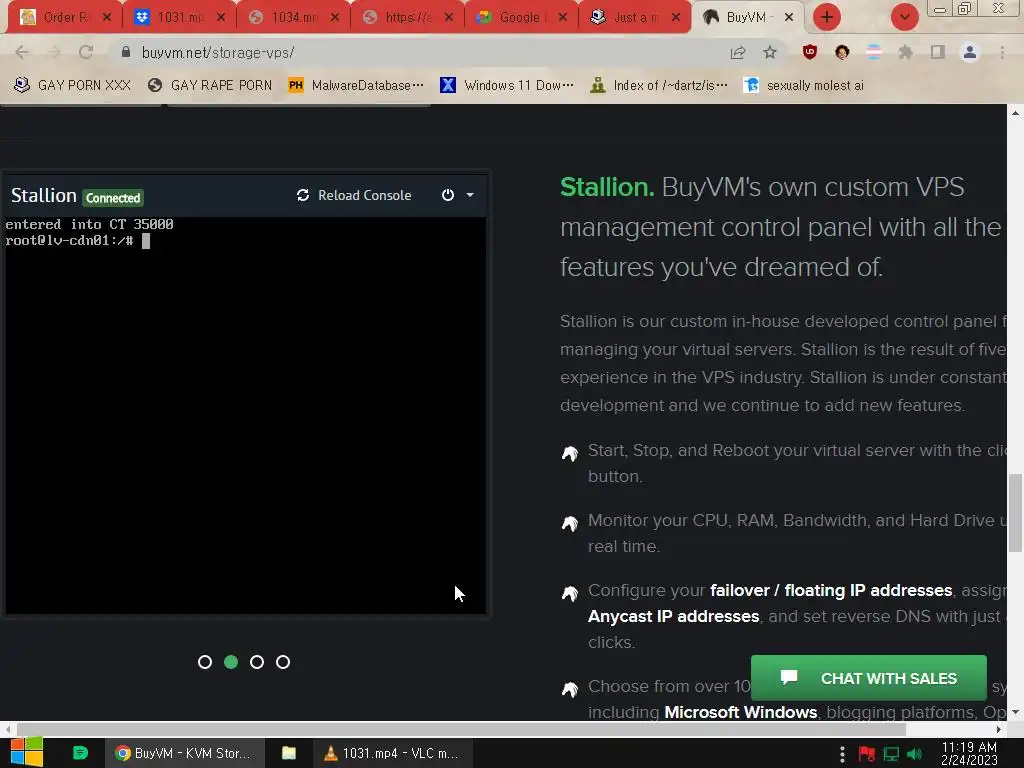The height and width of the screenshot is (768, 1024).
Task: Select the fourth carousel dot
Action: coord(283,662)
